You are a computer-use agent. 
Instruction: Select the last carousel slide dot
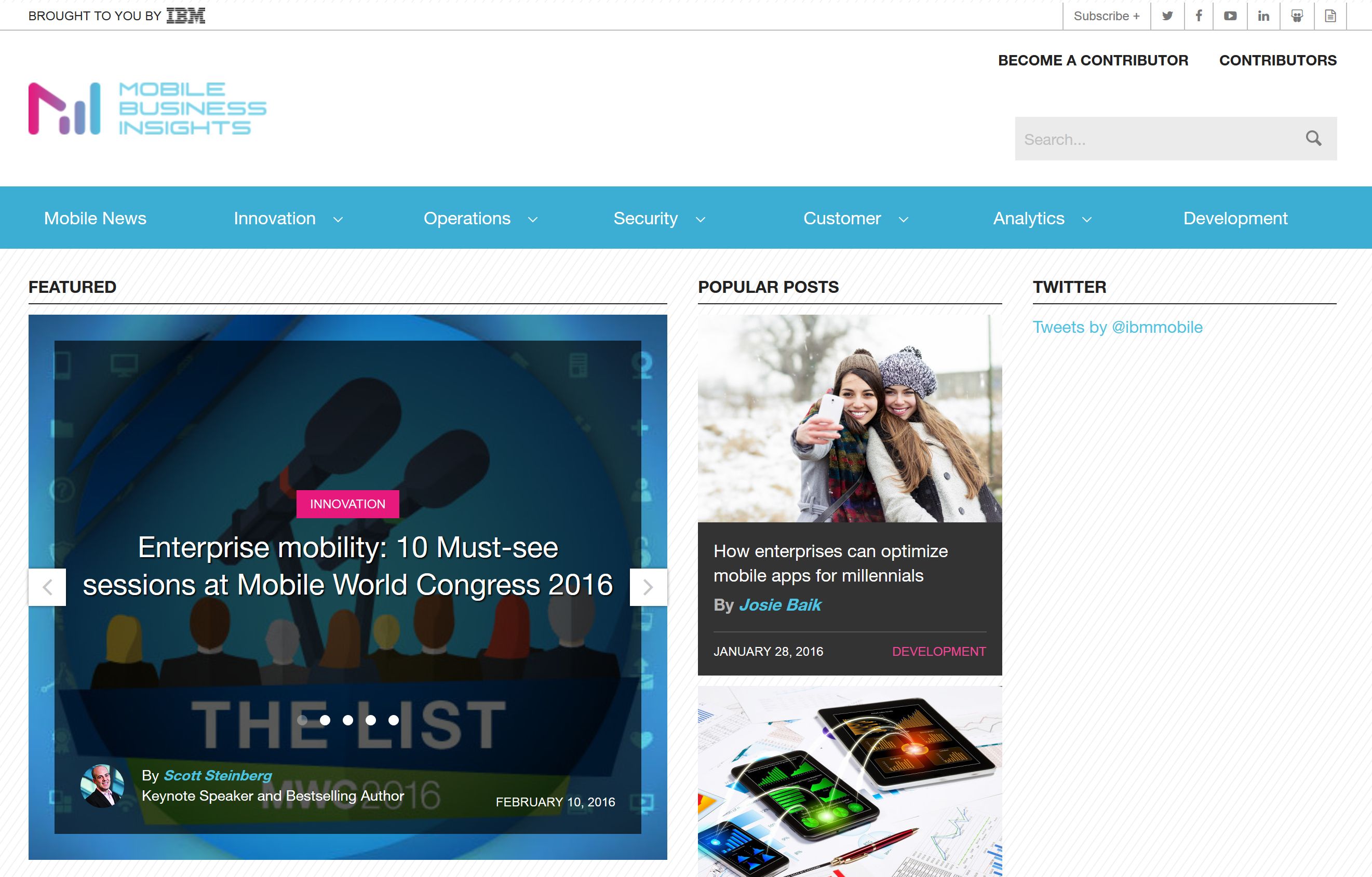394,720
